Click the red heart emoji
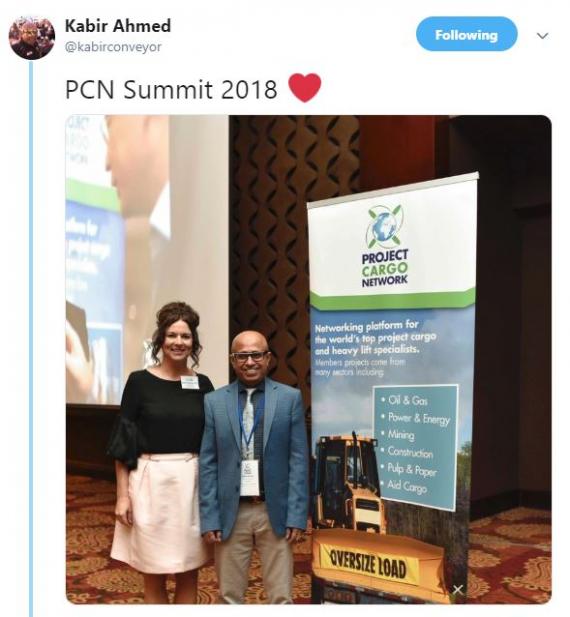This screenshot has height=617, width=570. point(305,88)
